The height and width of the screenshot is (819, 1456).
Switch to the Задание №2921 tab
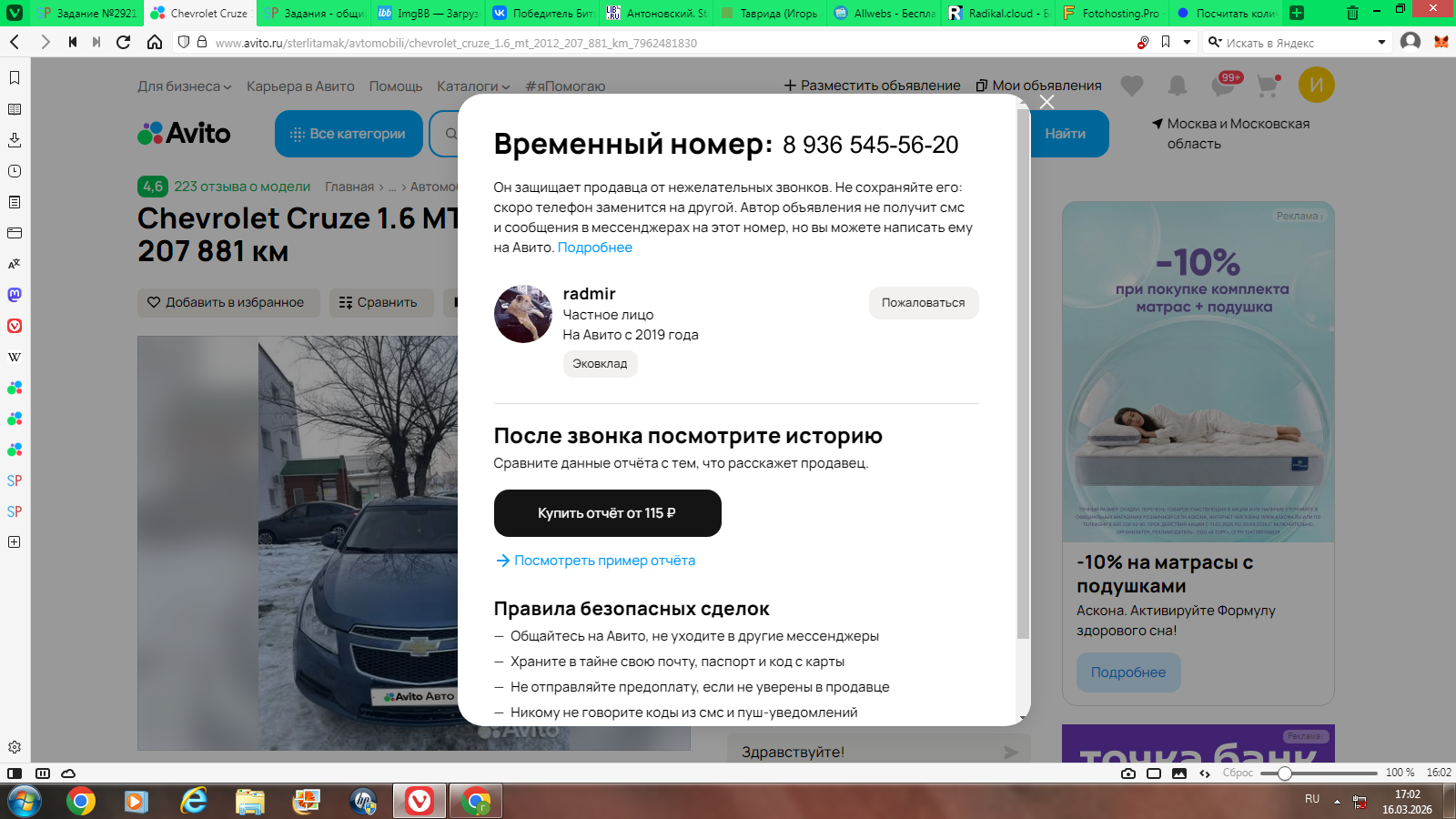click(x=89, y=13)
